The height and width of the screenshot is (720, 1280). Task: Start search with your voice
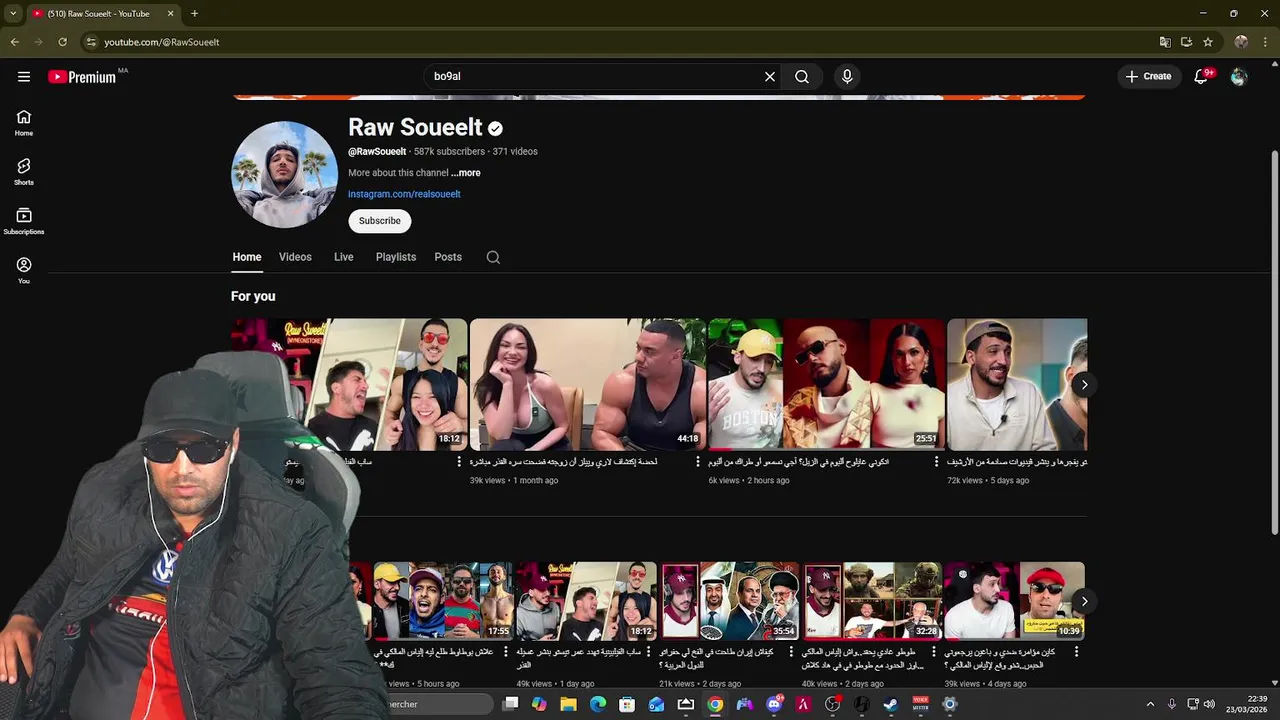click(x=847, y=77)
